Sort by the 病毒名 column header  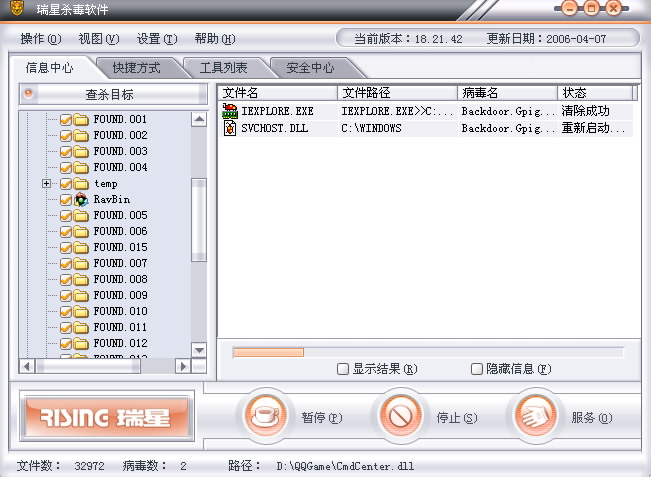click(x=507, y=93)
